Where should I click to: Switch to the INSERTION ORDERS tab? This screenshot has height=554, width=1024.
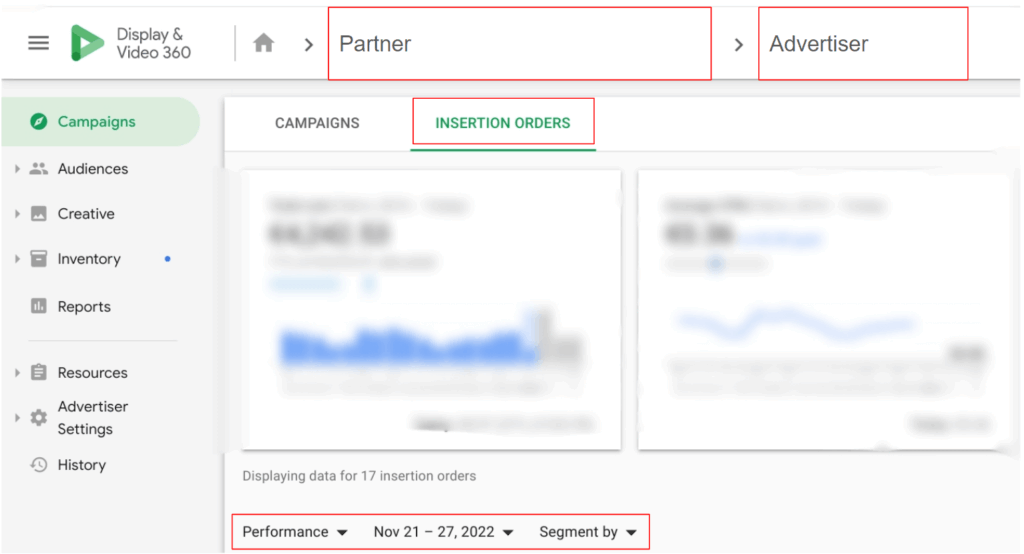pos(503,123)
